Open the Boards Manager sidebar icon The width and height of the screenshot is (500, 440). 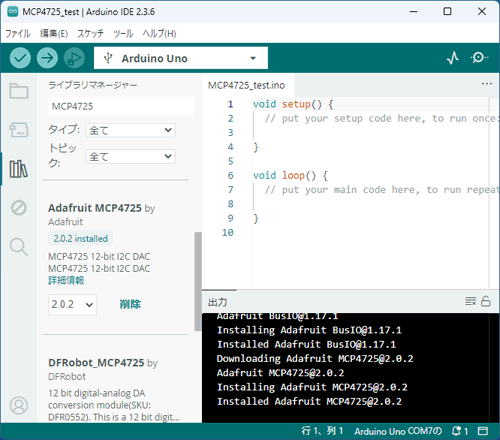coord(19,130)
